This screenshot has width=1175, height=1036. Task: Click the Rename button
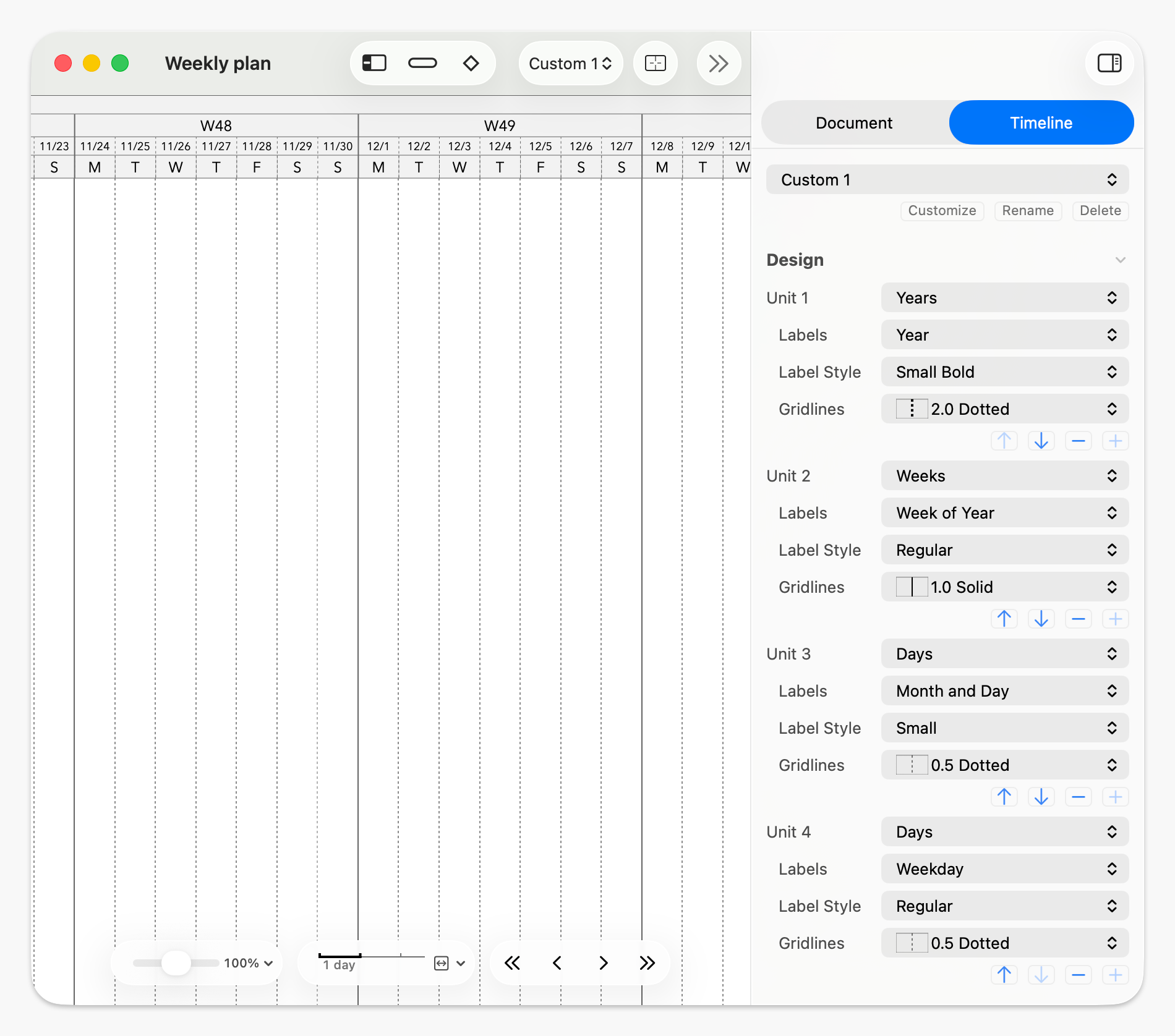1027,211
